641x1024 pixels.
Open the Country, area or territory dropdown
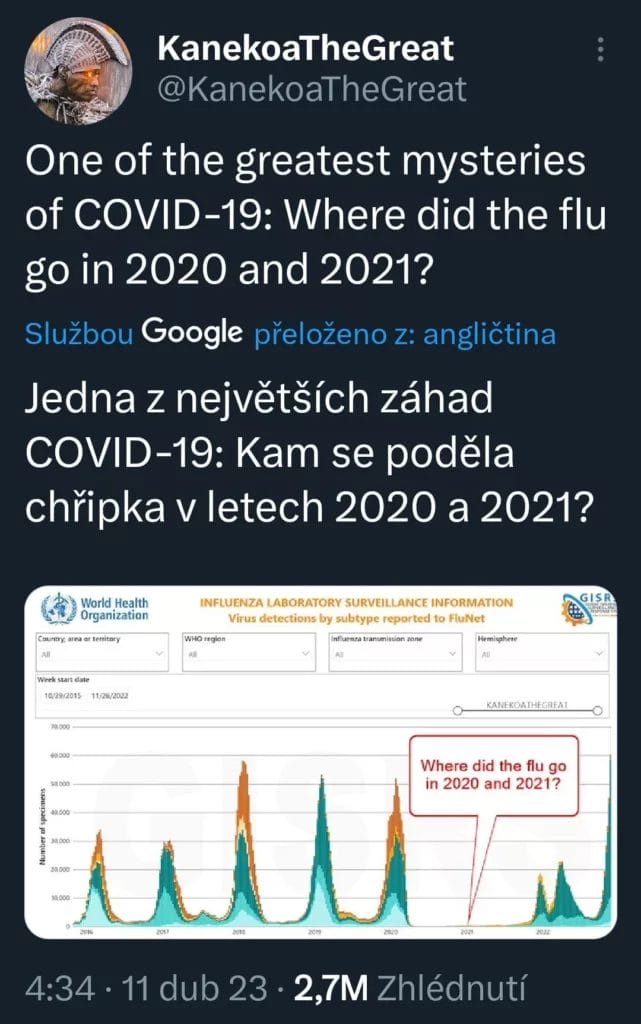100,652
